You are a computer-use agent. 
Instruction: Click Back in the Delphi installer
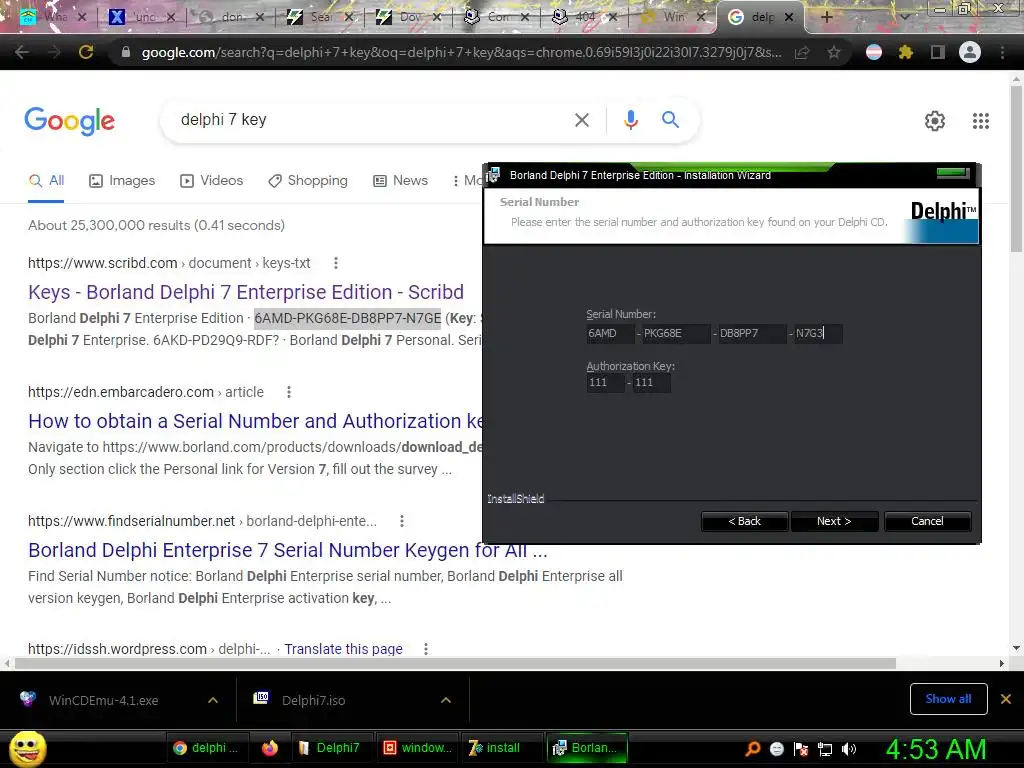pos(744,521)
